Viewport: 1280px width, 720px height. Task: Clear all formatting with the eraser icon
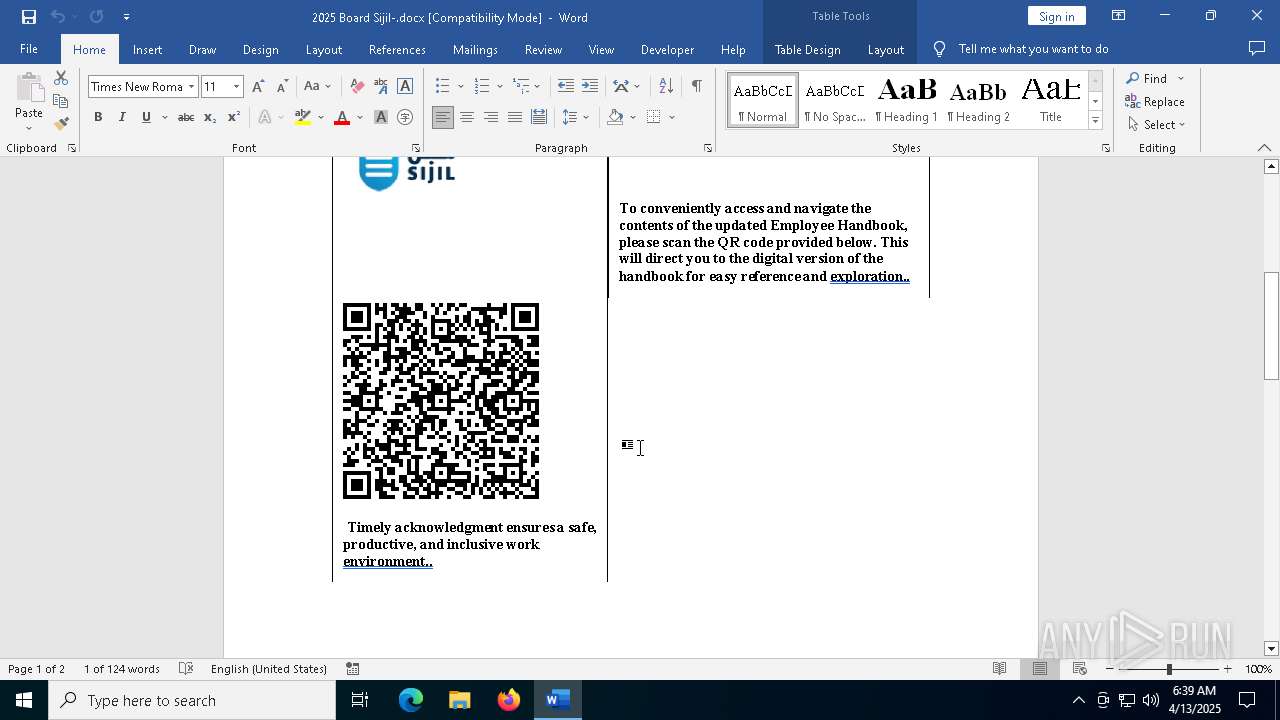(x=357, y=87)
